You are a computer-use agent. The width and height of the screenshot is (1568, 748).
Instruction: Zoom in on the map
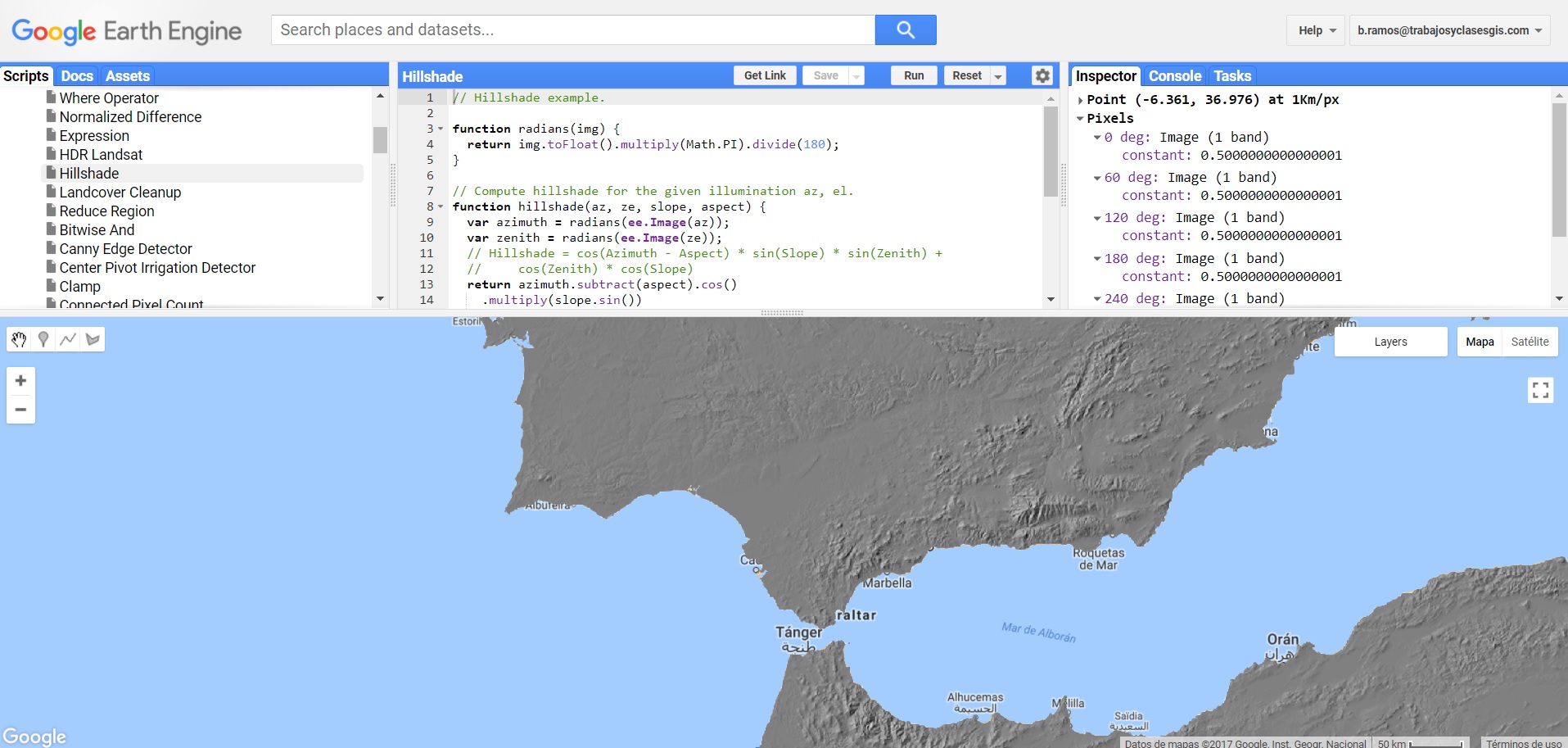coord(20,380)
